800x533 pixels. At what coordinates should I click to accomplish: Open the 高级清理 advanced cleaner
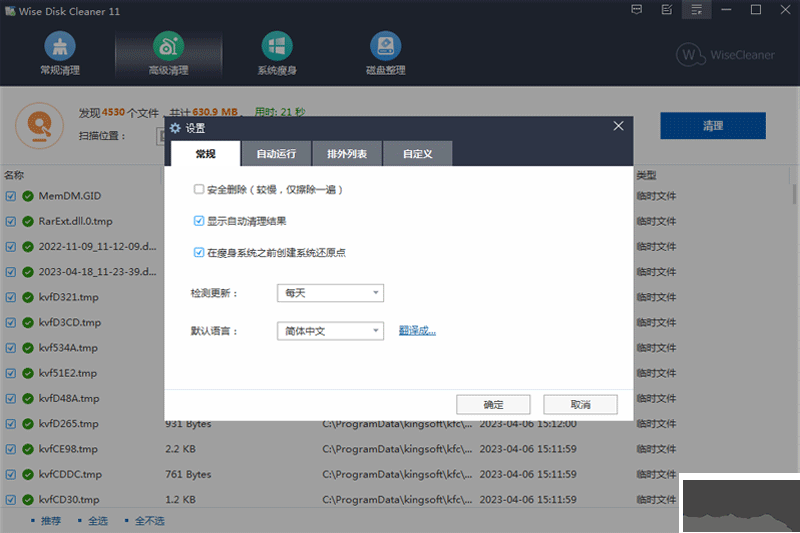(x=168, y=54)
